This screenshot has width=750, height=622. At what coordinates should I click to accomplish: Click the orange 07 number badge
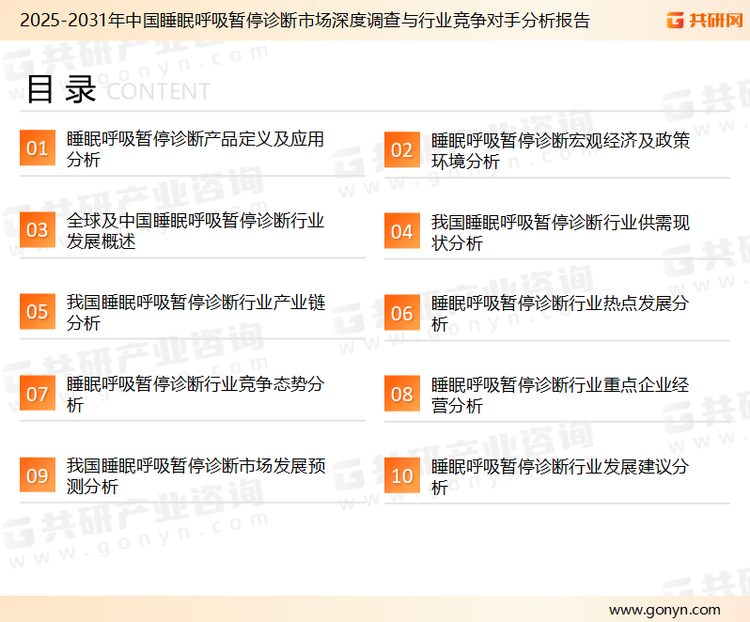[37, 393]
